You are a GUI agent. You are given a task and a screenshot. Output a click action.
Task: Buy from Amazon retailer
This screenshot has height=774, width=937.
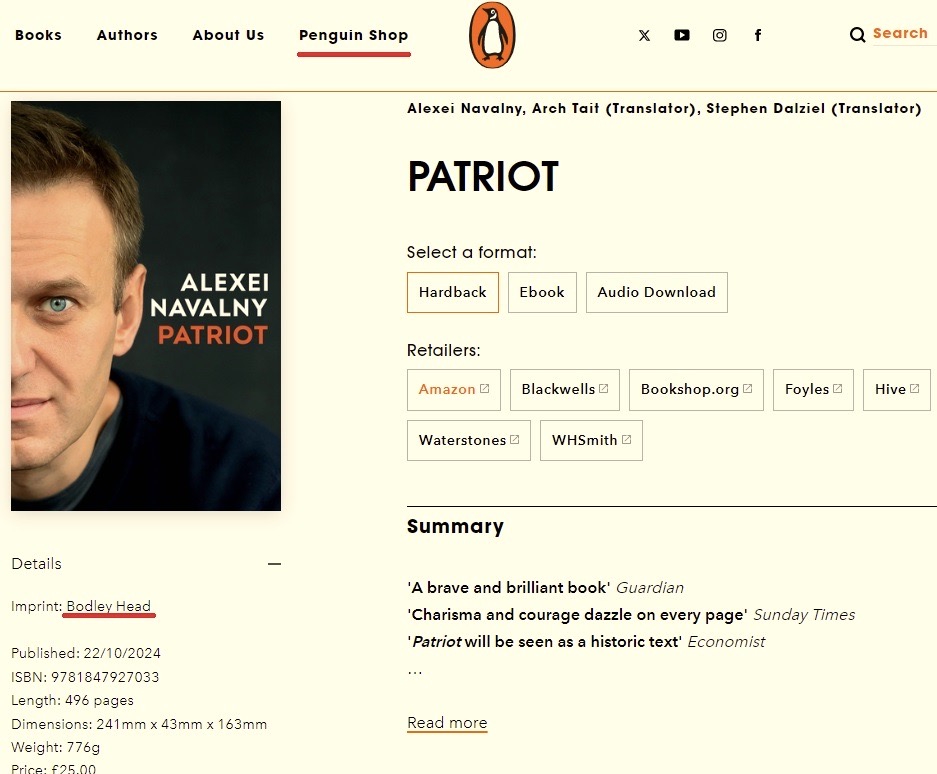point(454,390)
